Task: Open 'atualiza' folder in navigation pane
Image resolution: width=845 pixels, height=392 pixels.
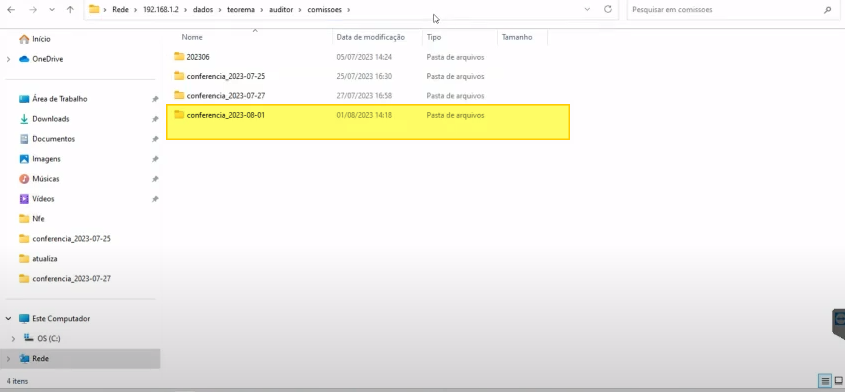Action: click(x=45, y=258)
